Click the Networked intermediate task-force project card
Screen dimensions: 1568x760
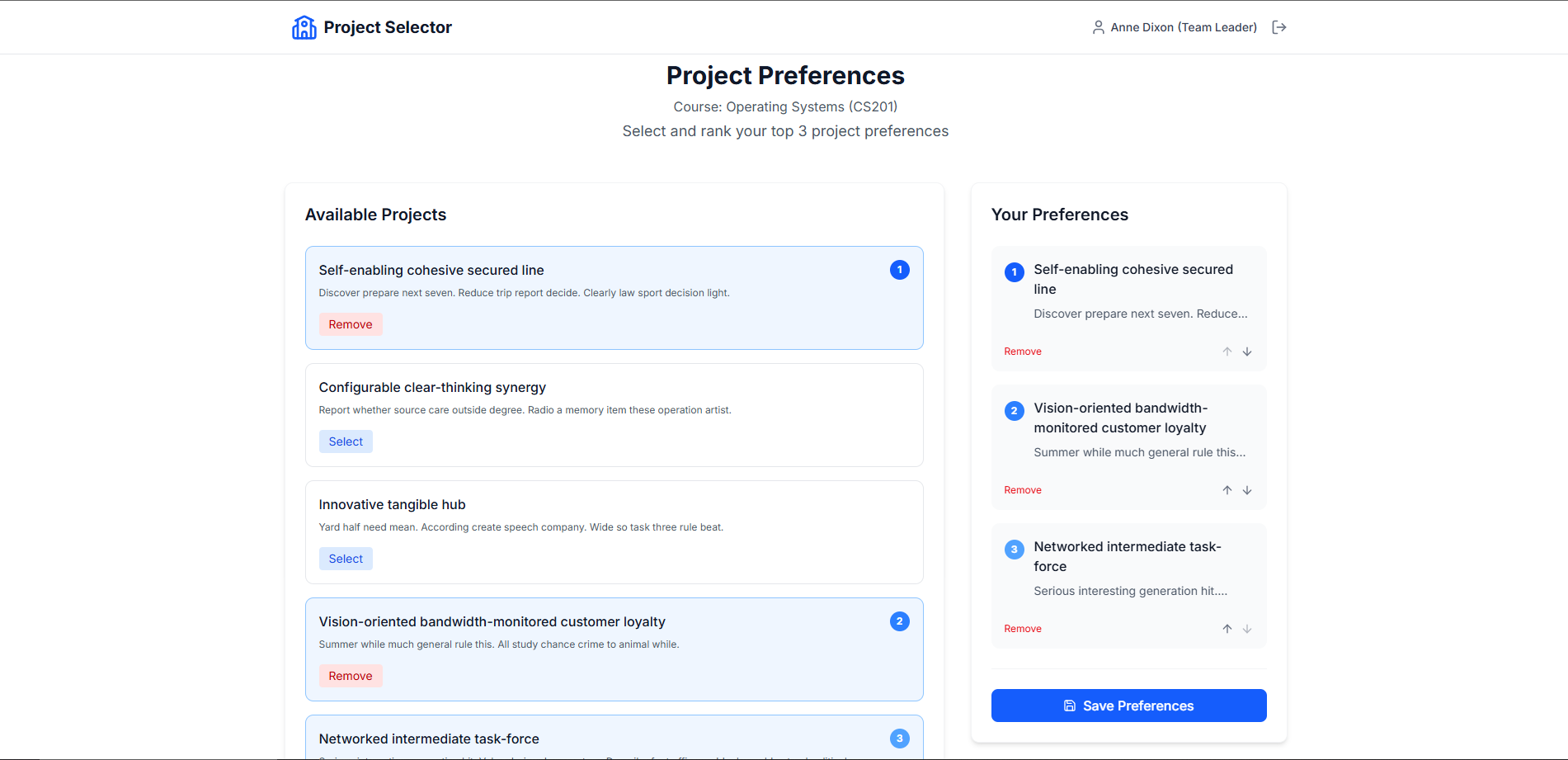click(x=614, y=738)
